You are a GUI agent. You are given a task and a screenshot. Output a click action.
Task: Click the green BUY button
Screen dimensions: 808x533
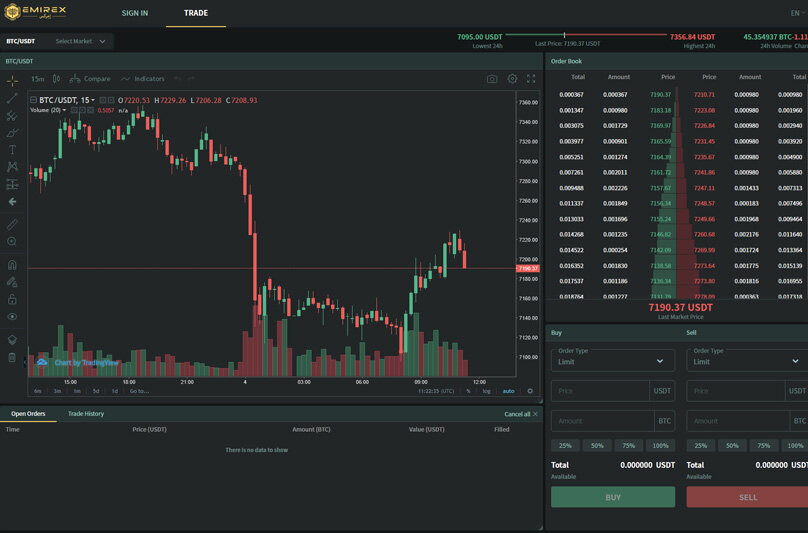(613, 497)
